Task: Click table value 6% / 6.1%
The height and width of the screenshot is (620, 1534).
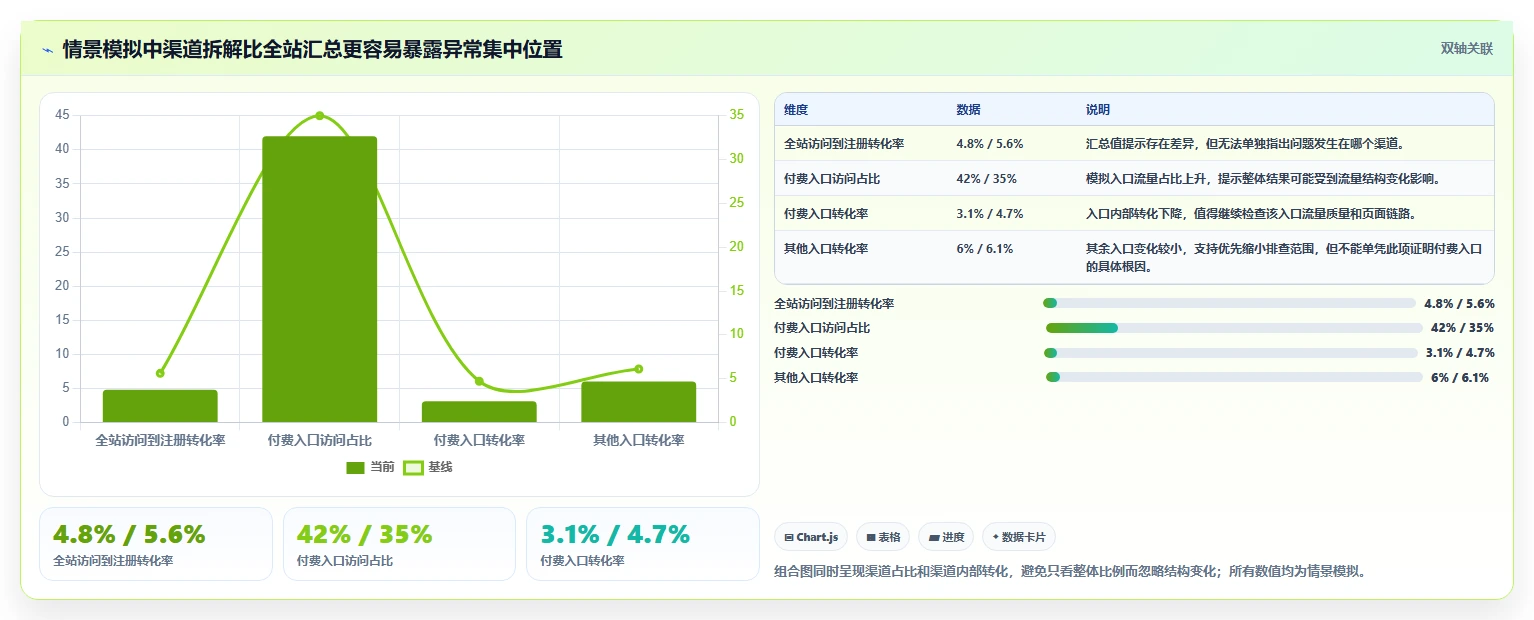Action: coord(984,249)
